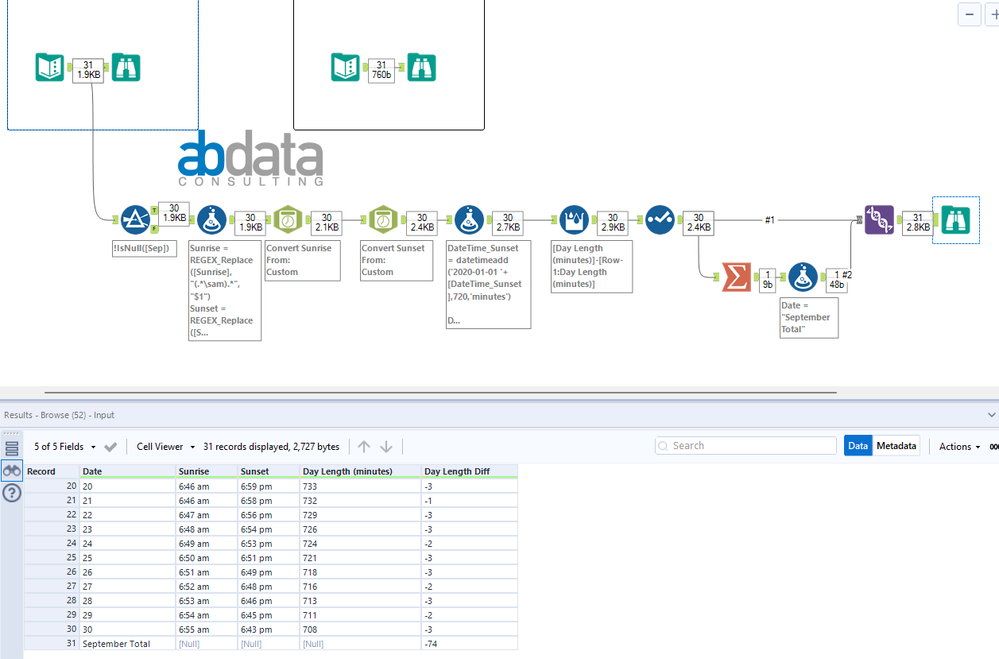This screenshot has width=999, height=659.
Task: Open the Actions dropdown
Action: click(x=959, y=447)
